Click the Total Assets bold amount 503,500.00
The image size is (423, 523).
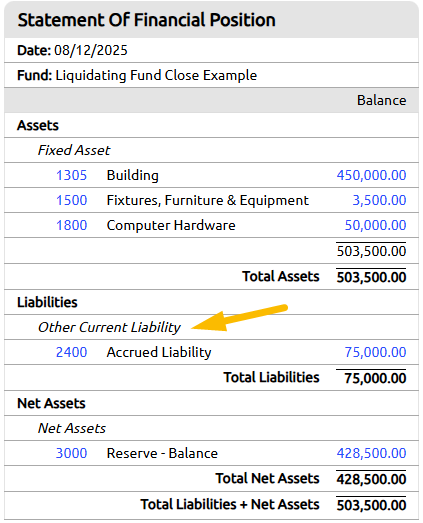(371, 277)
